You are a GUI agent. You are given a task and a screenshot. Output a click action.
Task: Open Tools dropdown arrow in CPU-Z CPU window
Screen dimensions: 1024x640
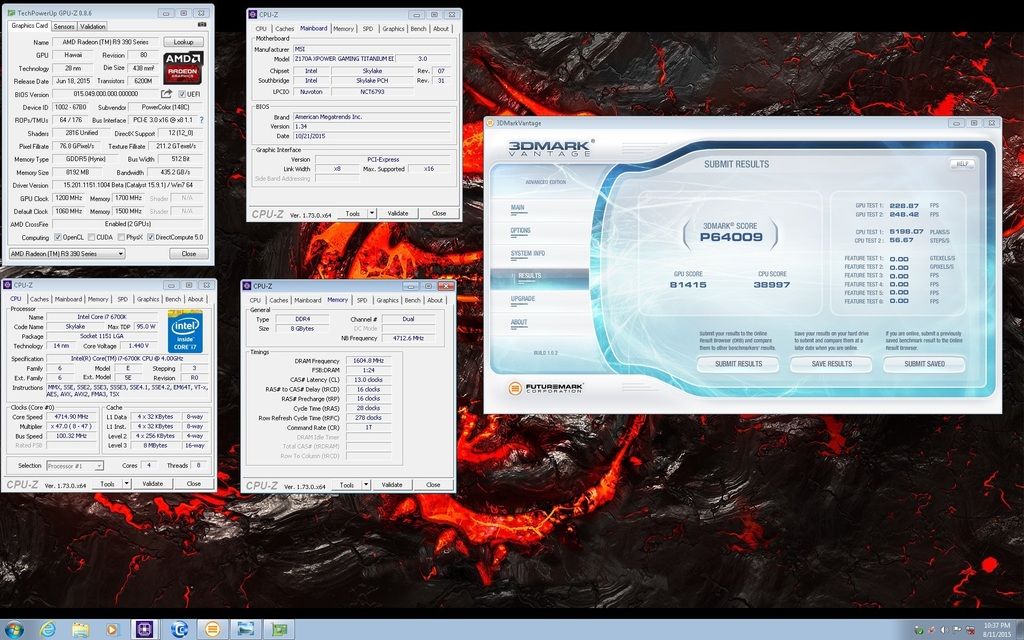[x=126, y=483]
